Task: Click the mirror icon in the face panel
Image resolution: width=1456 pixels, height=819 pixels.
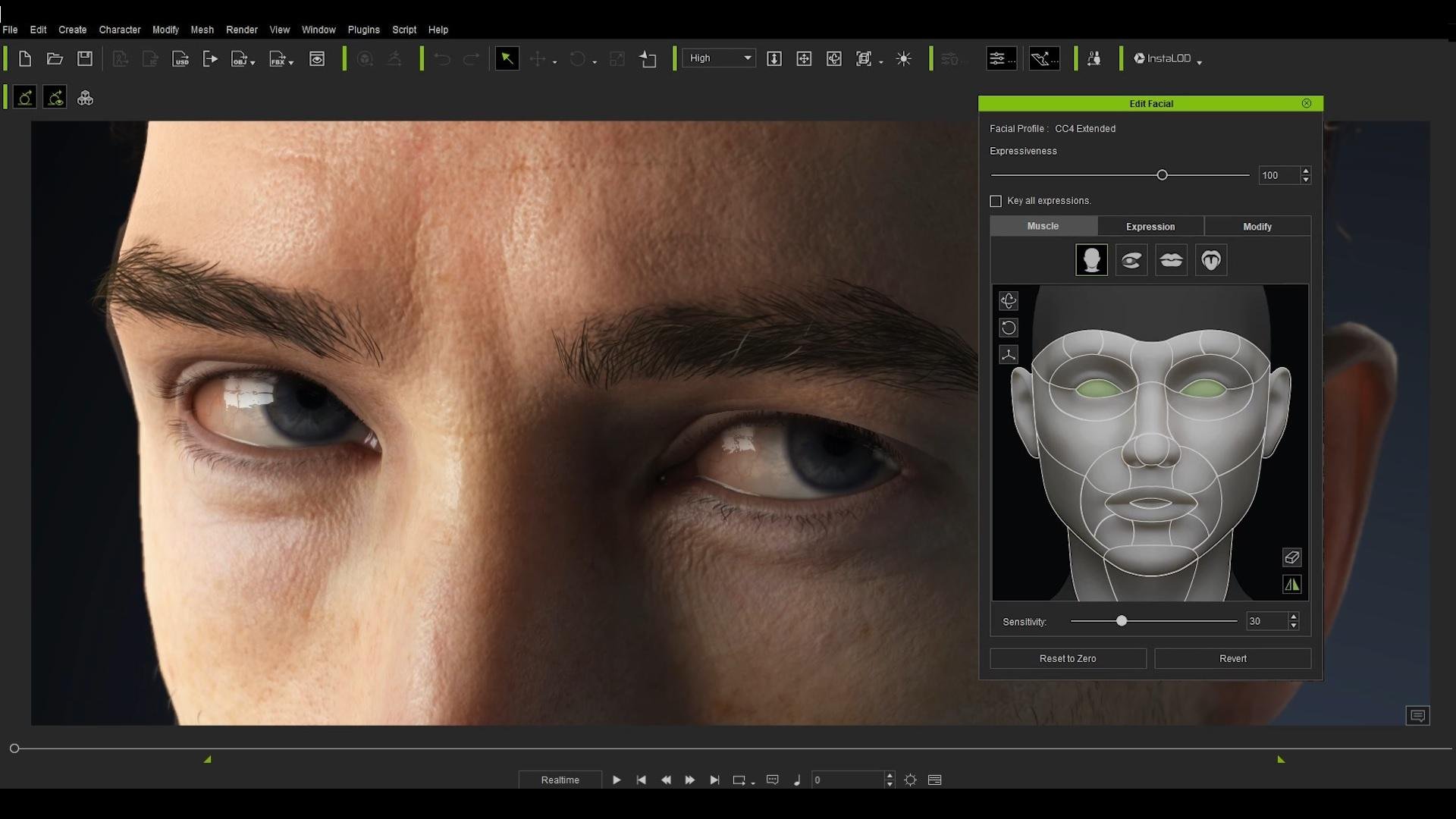Action: pos(1291,585)
